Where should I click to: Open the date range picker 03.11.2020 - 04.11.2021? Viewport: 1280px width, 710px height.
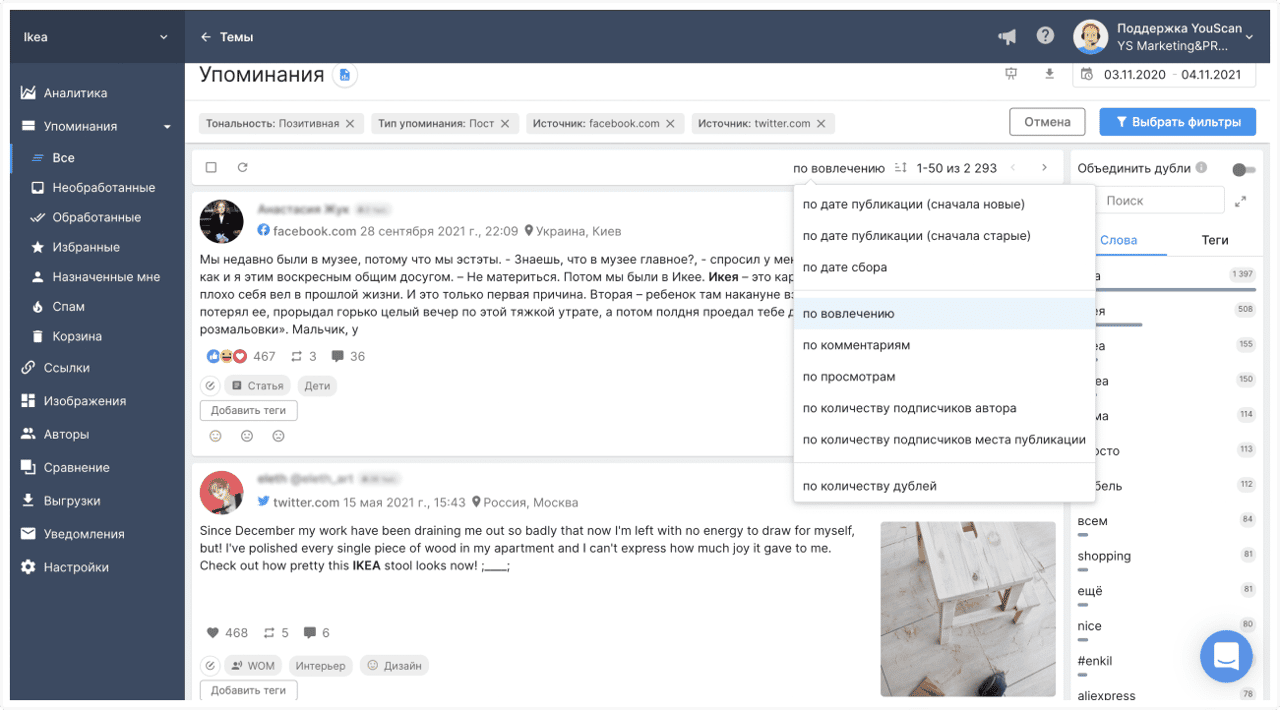click(1163, 74)
